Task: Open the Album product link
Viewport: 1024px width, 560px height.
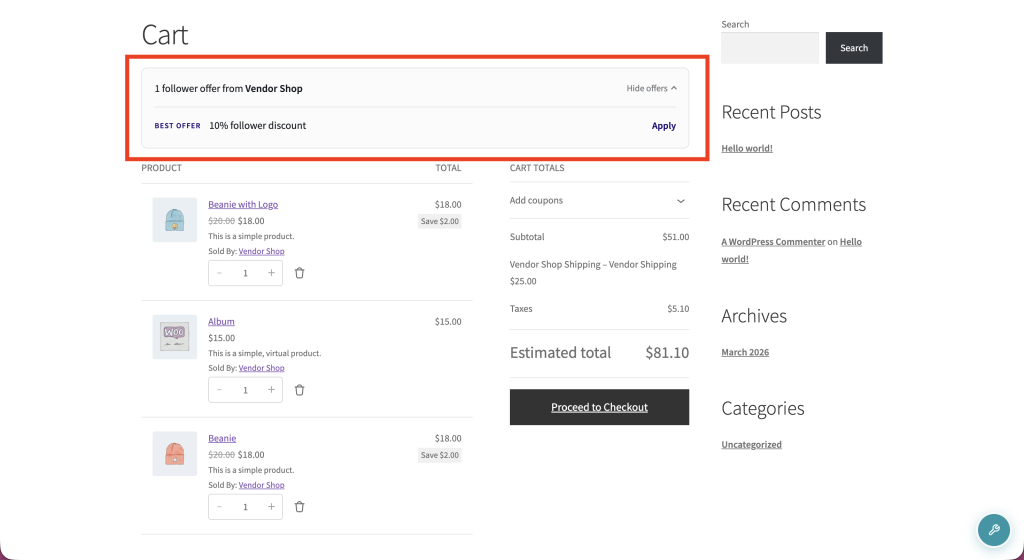Action: [221, 321]
